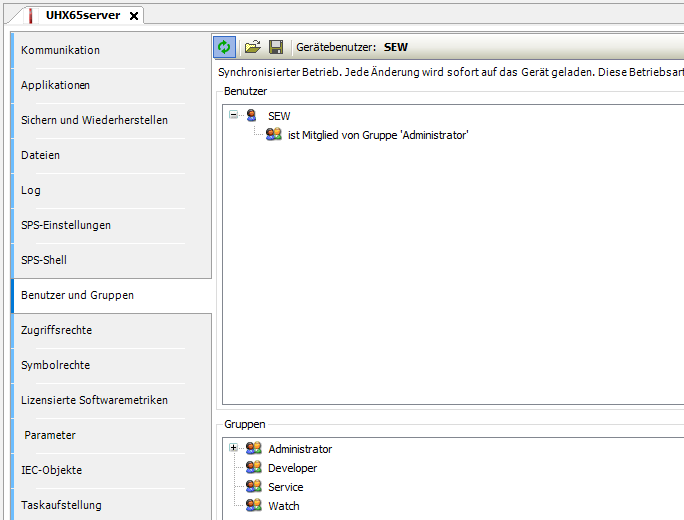
Task: Open Sichern und Wiederherstellen page
Action: point(94,120)
